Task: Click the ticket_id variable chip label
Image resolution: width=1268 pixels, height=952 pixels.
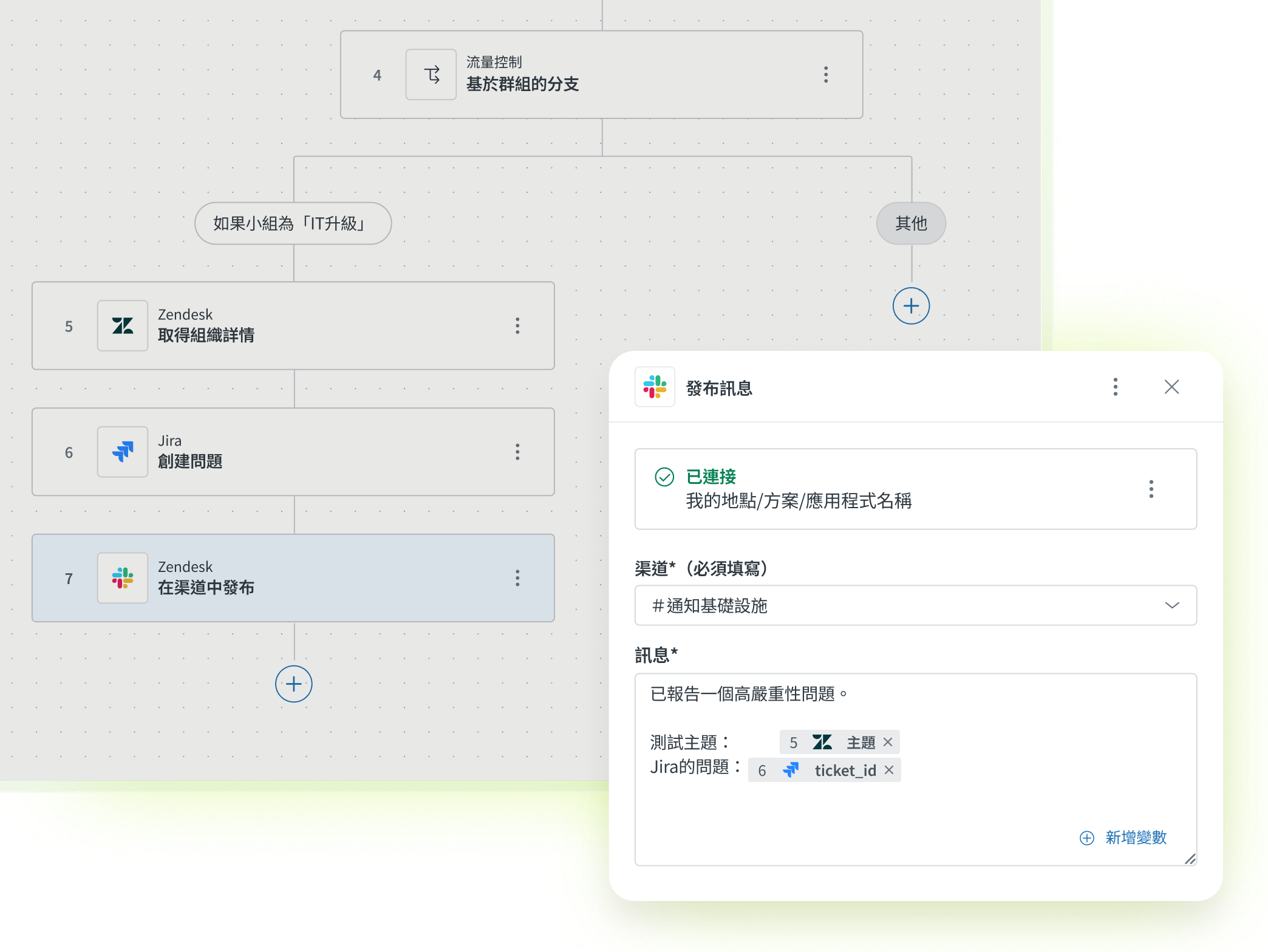Action: click(x=845, y=770)
